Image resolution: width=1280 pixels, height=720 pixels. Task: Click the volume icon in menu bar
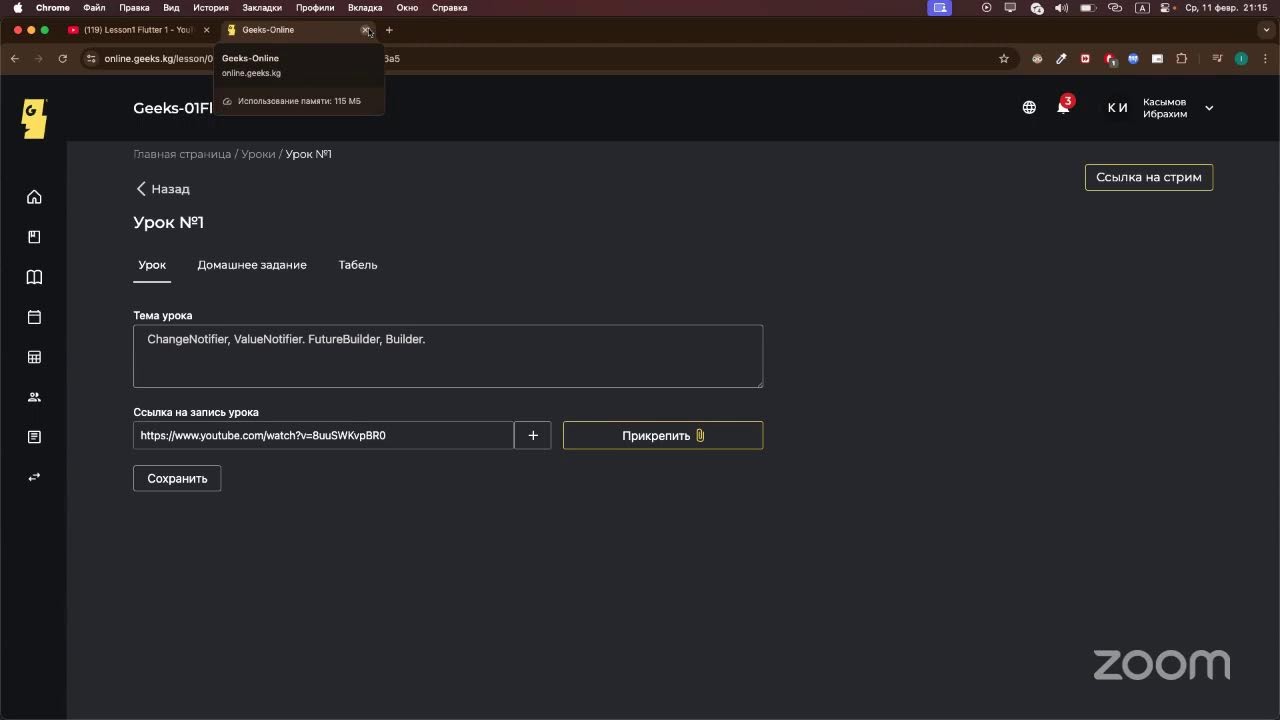click(x=1062, y=8)
